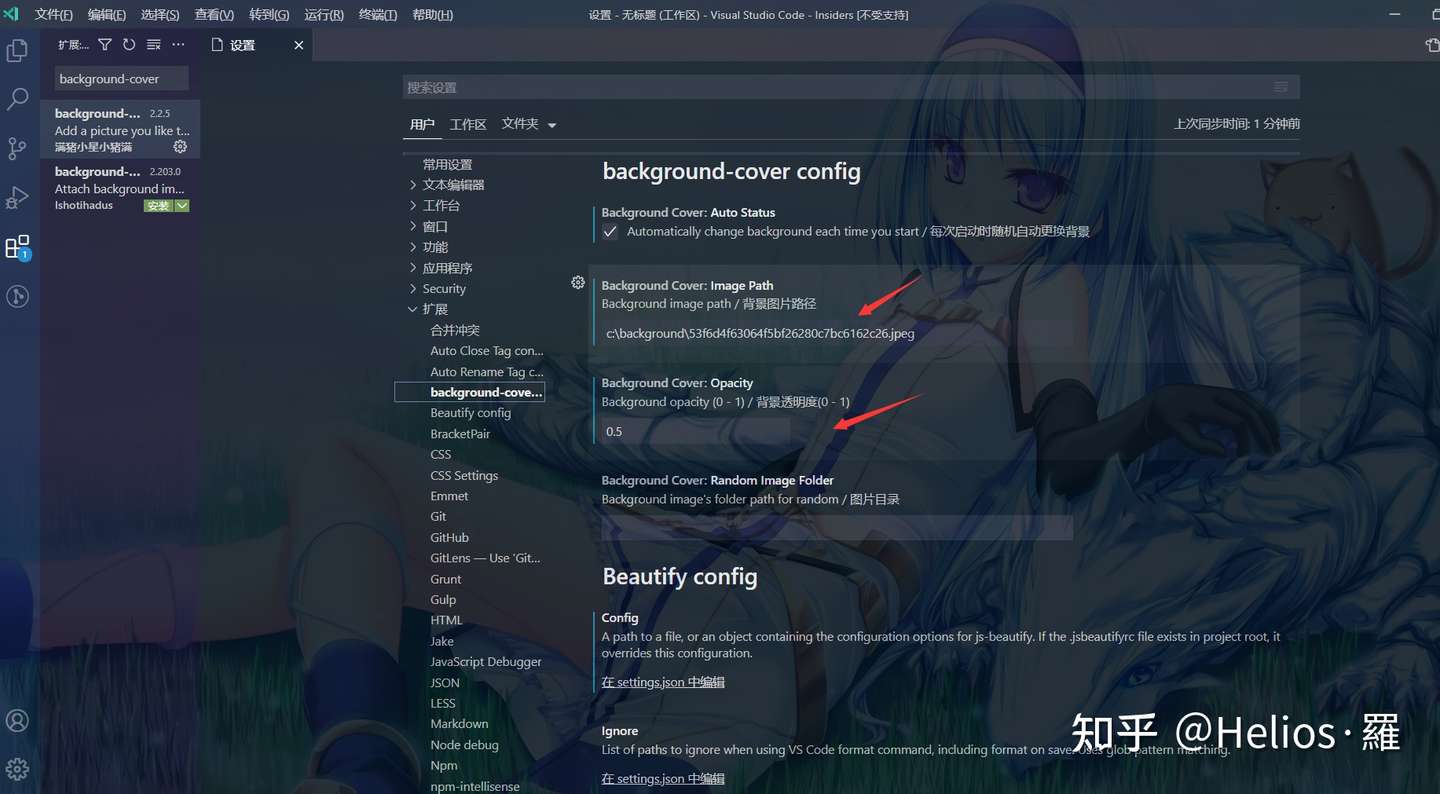Close the 设置 editor tab

pos(298,45)
